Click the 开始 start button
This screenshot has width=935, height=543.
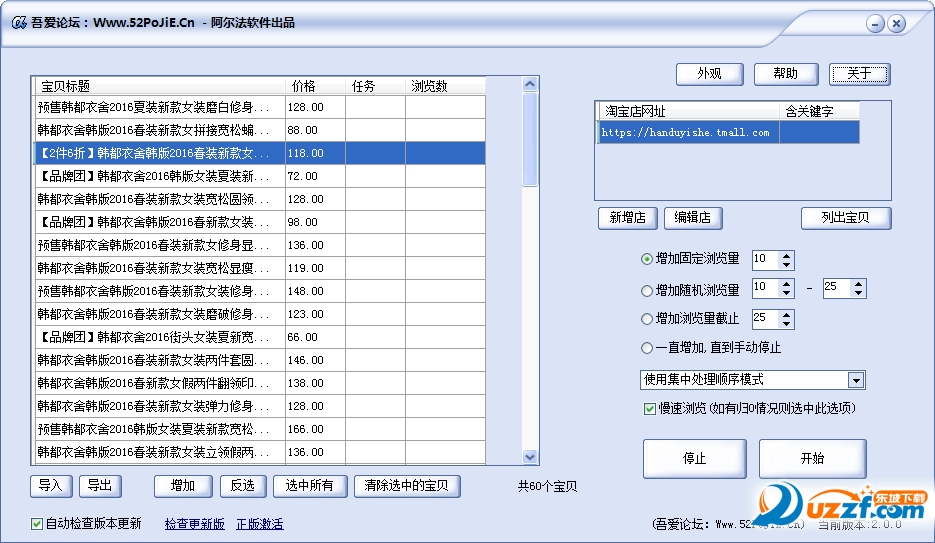point(812,458)
